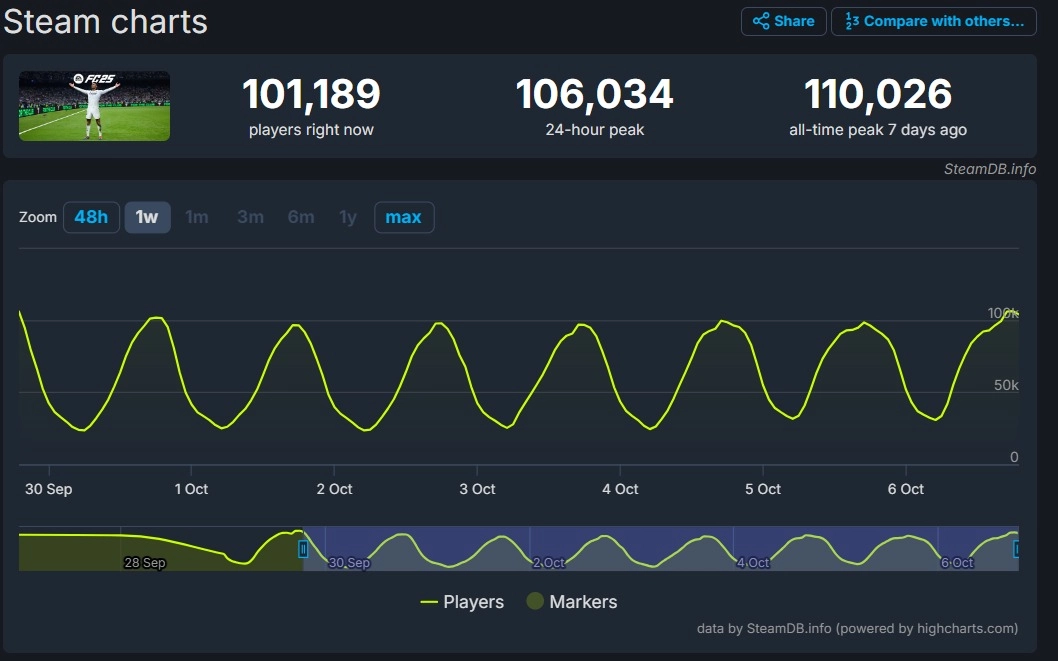Toggle the Markers series in the legend
The height and width of the screenshot is (661, 1058).
click(x=572, y=602)
